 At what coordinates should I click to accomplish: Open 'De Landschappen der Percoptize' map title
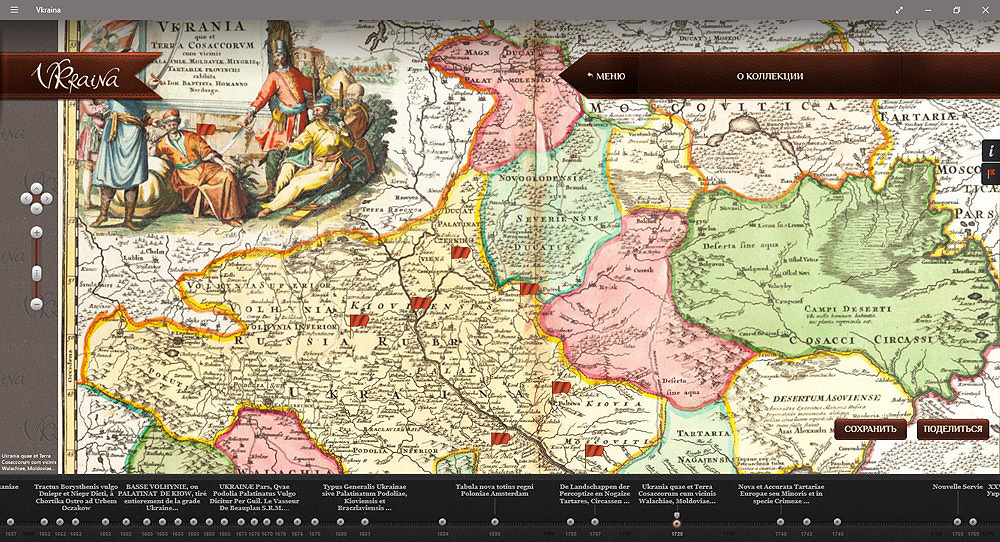(x=594, y=494)
